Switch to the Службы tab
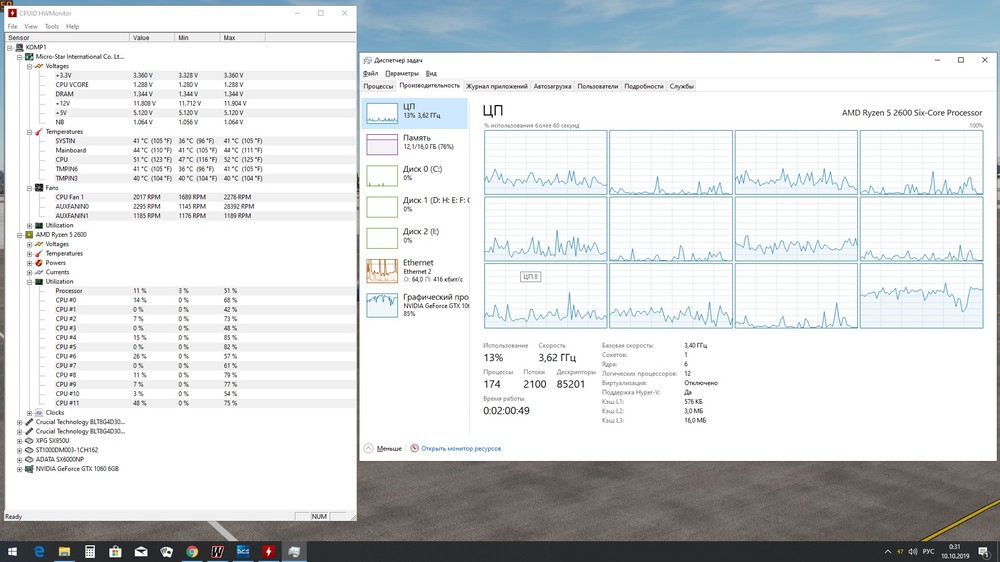 (682, 86)
